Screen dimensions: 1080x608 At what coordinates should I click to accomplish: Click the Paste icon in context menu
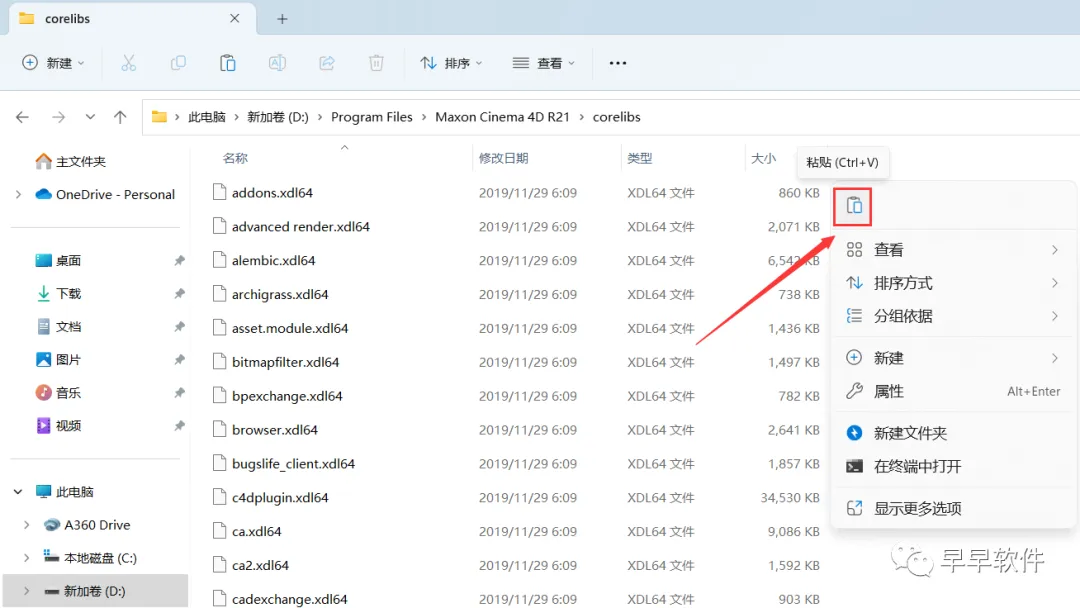coord(853,206)
